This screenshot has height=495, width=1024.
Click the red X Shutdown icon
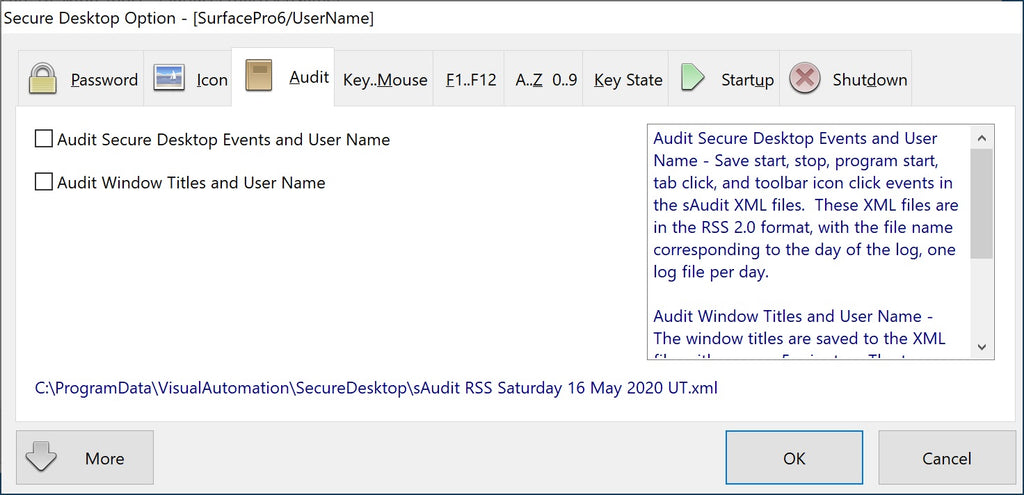click(x=805, y=79)
